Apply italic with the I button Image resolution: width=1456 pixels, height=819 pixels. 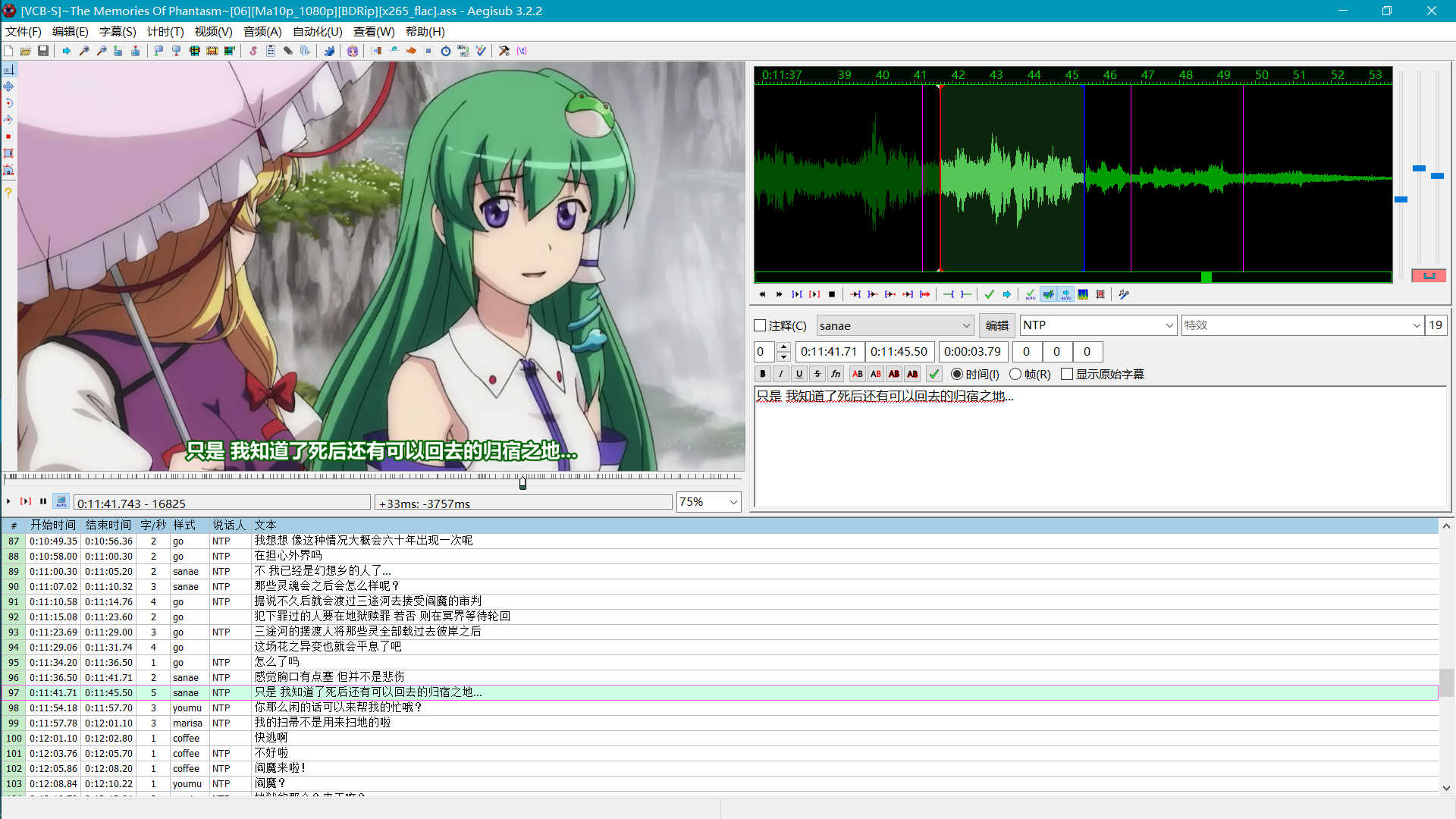click(781, 374)
